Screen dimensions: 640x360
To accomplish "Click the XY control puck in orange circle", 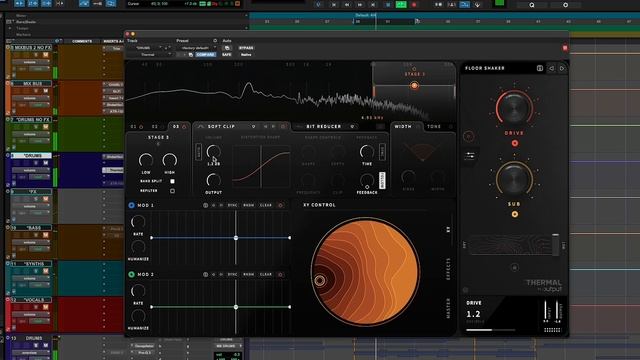I will pos(320,280).
